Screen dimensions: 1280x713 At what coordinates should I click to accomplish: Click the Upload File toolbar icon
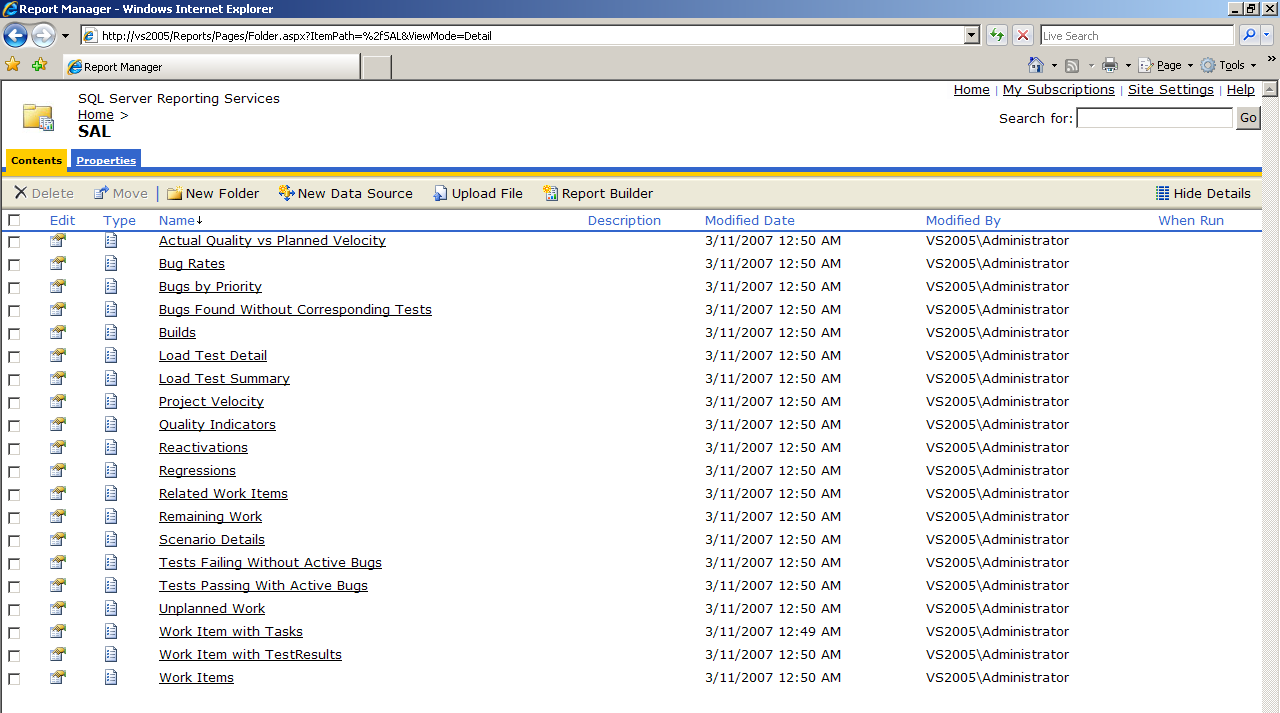coord(440,193)
